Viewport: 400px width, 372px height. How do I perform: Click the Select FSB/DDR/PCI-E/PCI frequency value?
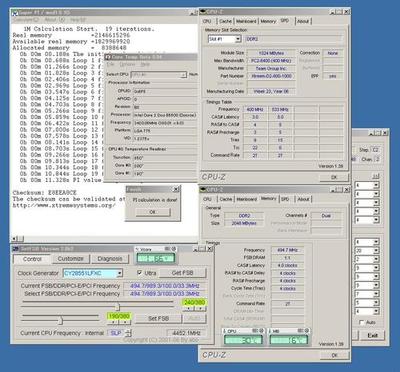point(165,294)
